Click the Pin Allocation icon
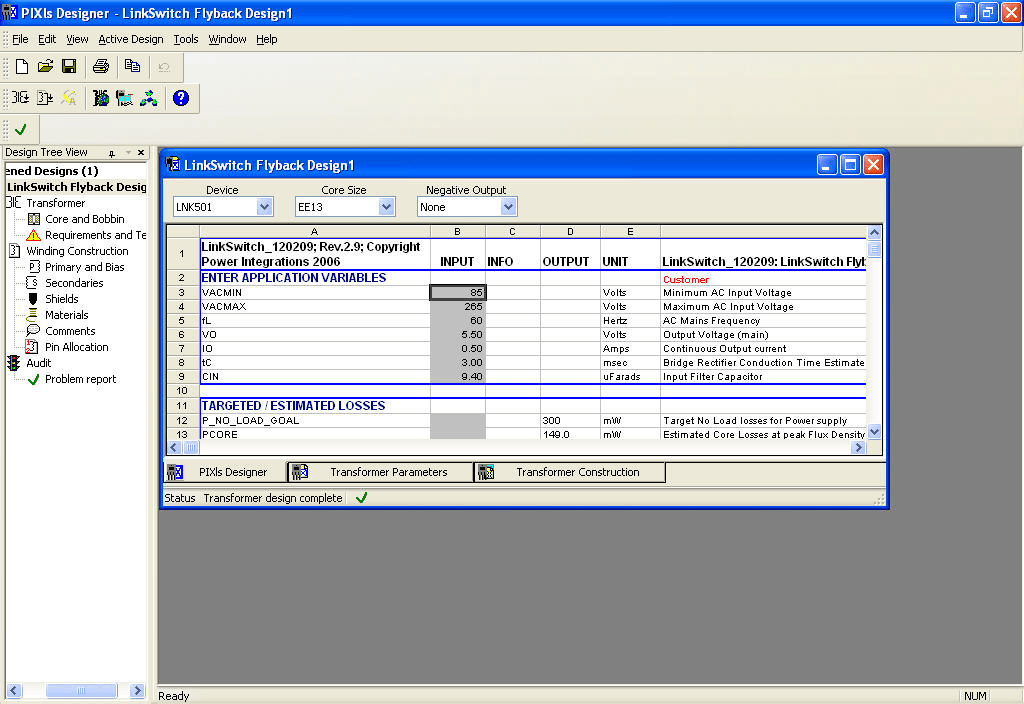Screen dimensions: 1024x704 click(x=32, y=347)
